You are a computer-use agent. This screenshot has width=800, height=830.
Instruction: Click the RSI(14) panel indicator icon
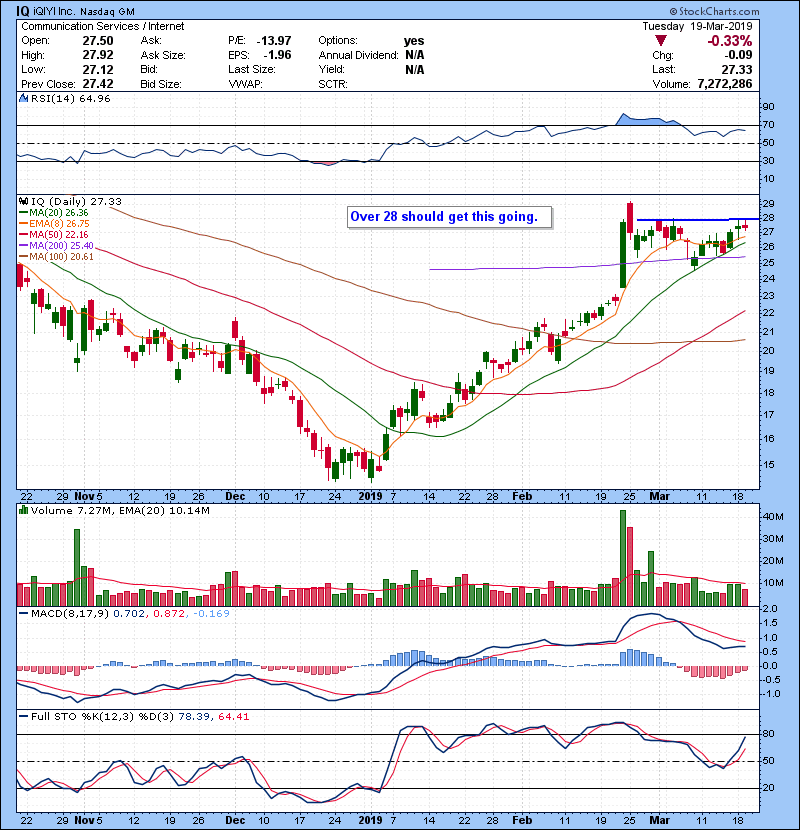pos(23,98)
